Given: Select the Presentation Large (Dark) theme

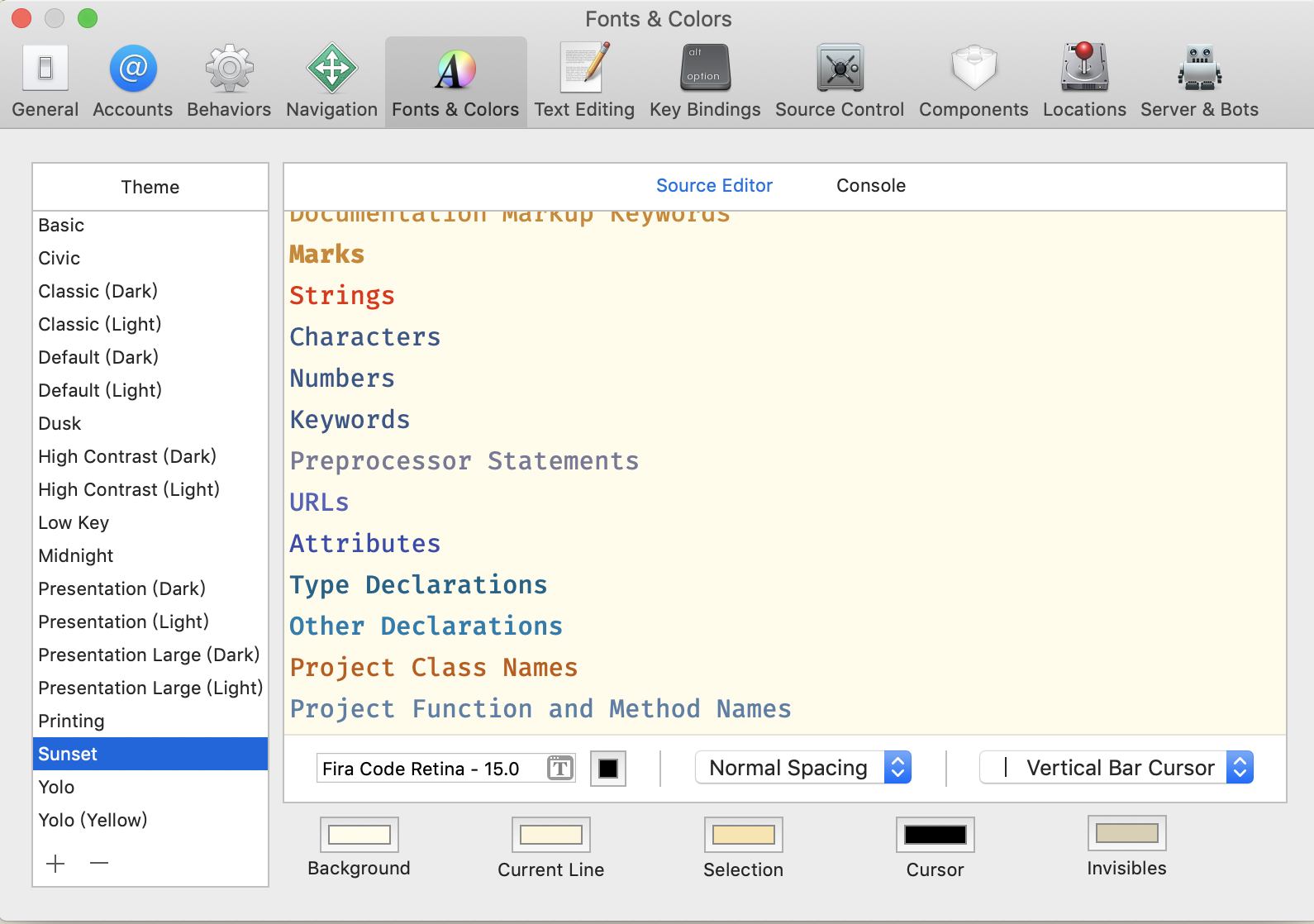Looking at the screenshot, I should point(150,655).
